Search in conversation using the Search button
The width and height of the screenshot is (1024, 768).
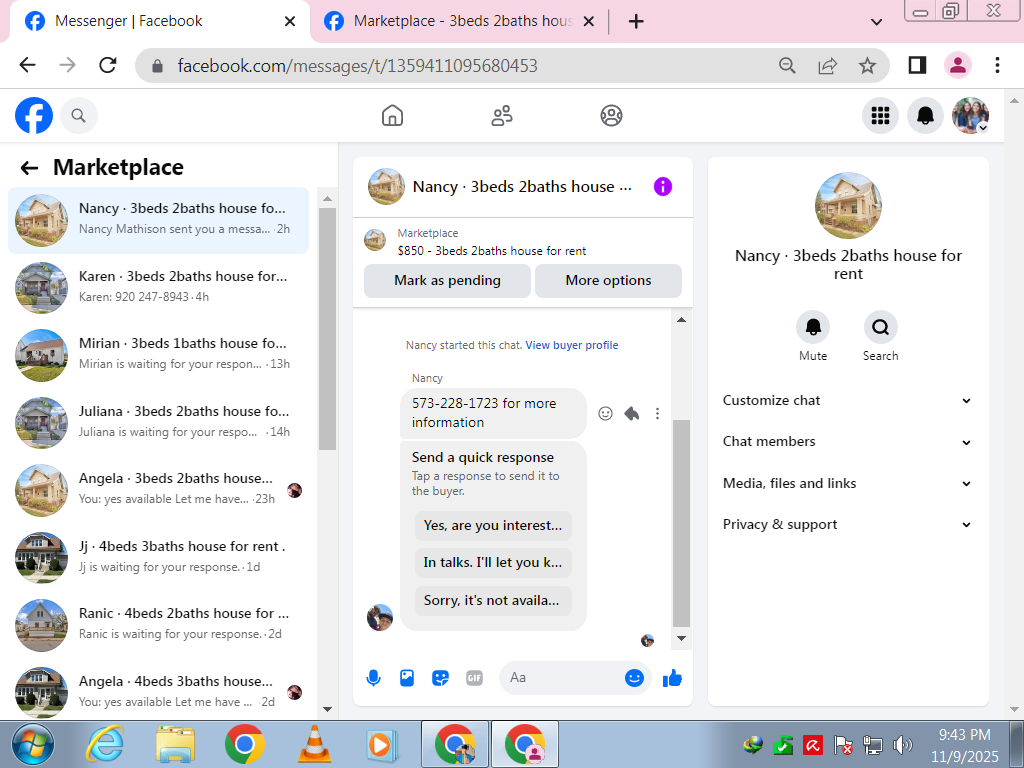coord(880,327)
